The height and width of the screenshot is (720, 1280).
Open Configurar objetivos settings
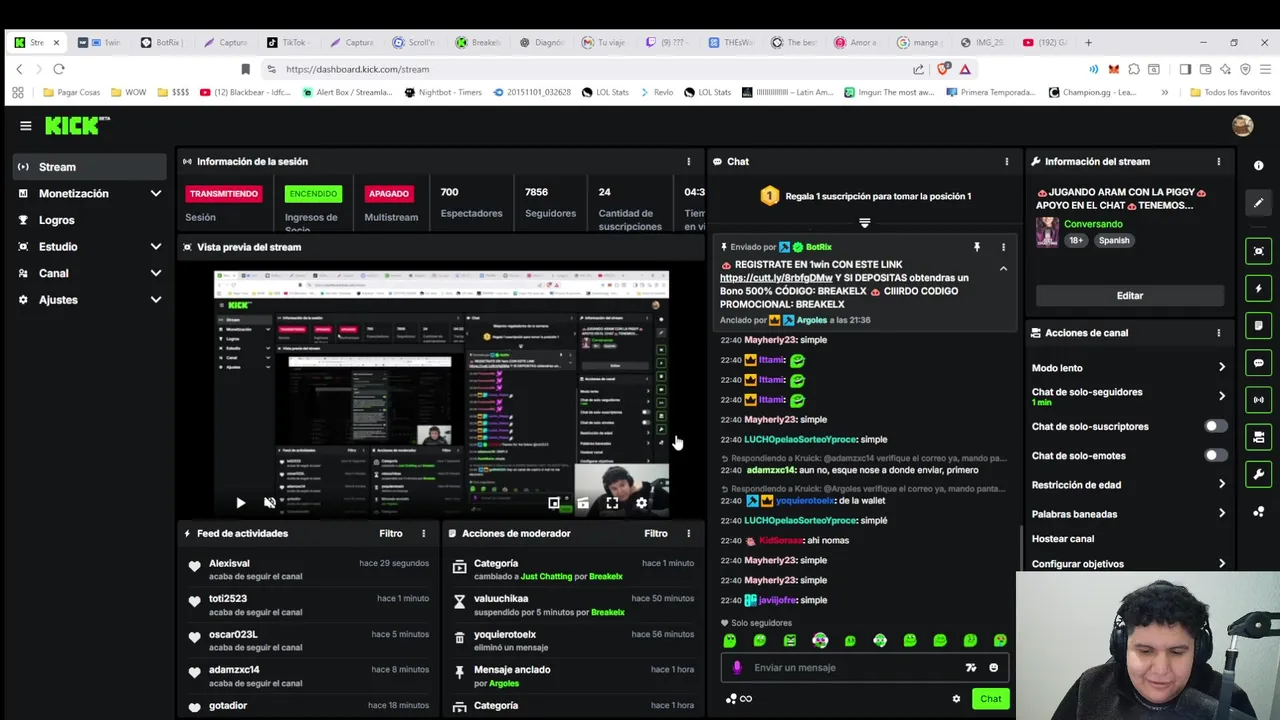1128,564
